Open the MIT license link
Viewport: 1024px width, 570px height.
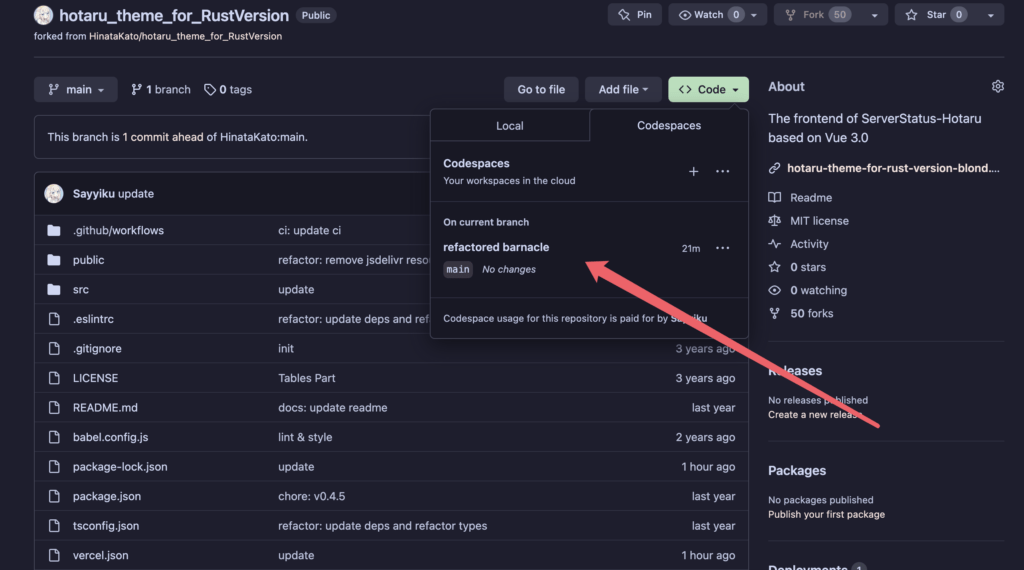[819, 221]
